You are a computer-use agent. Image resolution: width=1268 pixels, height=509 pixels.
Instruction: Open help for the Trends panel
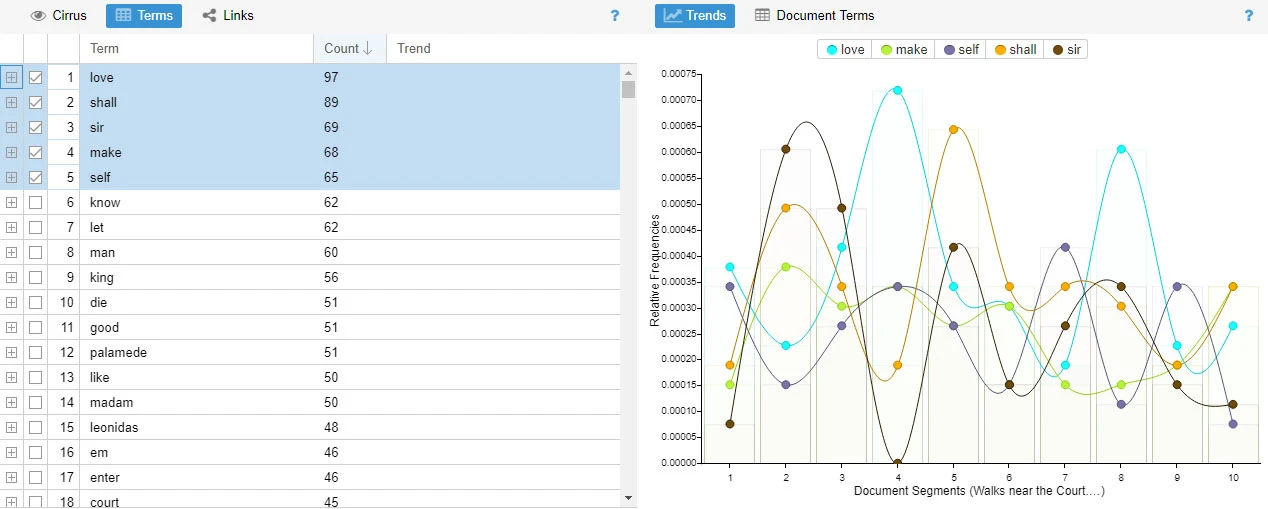click(x=1248, y=16)
